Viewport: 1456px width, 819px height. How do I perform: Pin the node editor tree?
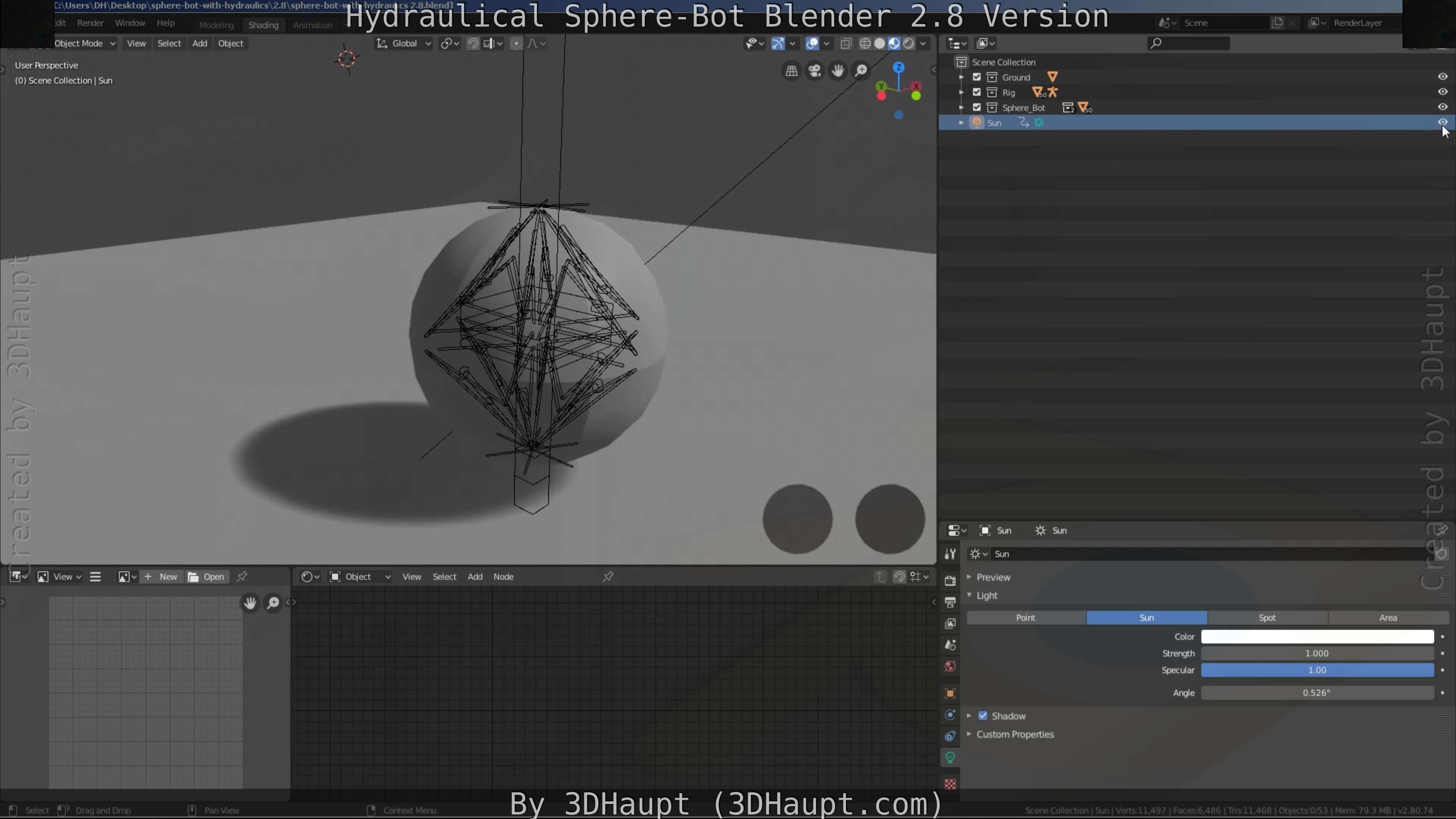pyautogui.click(x=608, y=576)
